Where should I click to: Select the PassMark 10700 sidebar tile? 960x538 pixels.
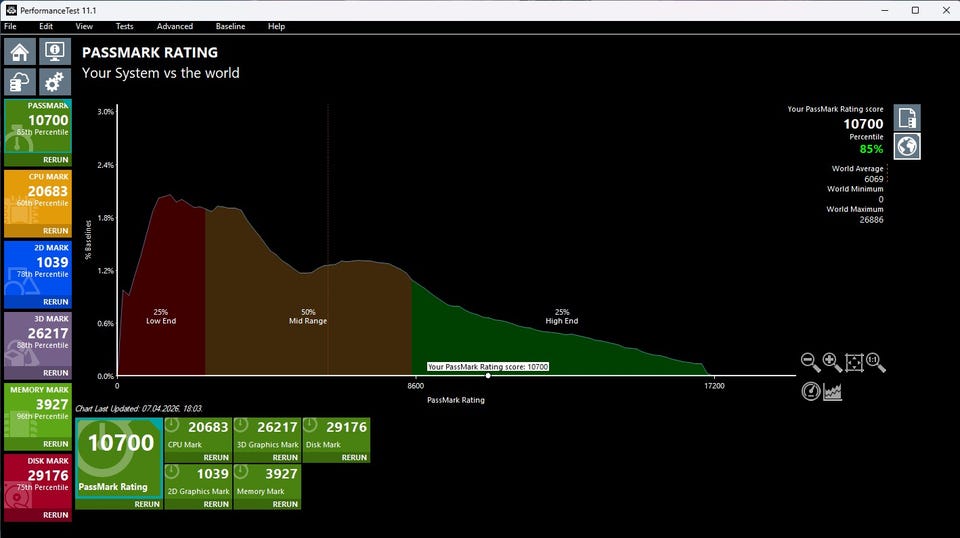[x=38, y=126]
